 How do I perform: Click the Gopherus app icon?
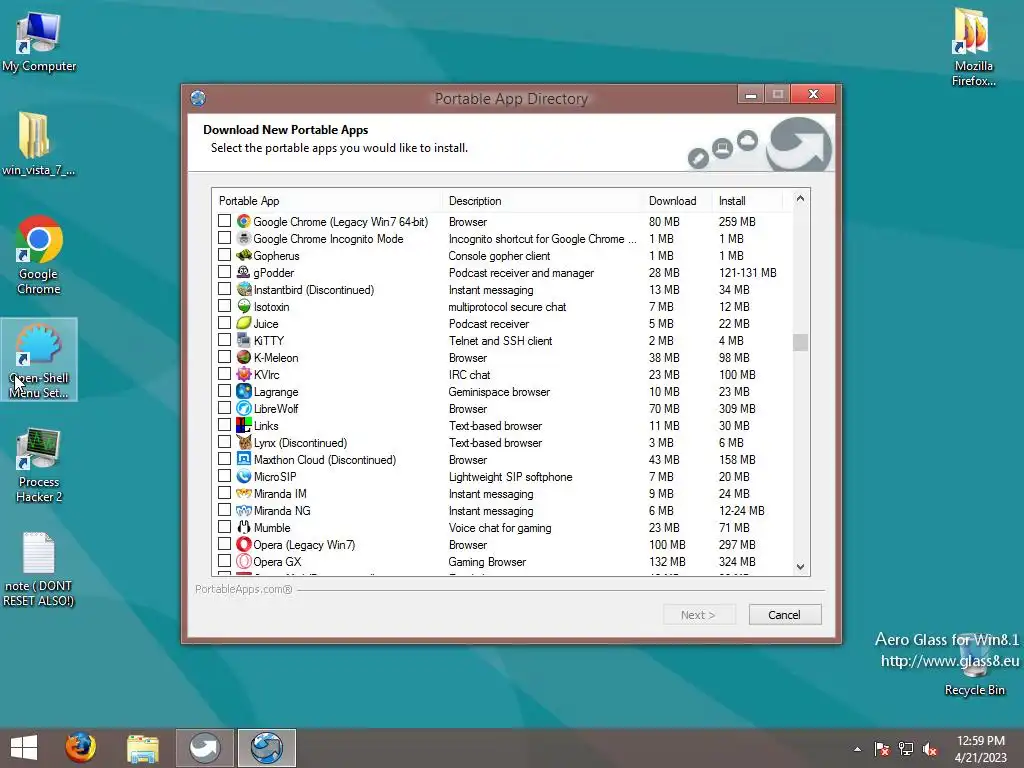(244, 255)
